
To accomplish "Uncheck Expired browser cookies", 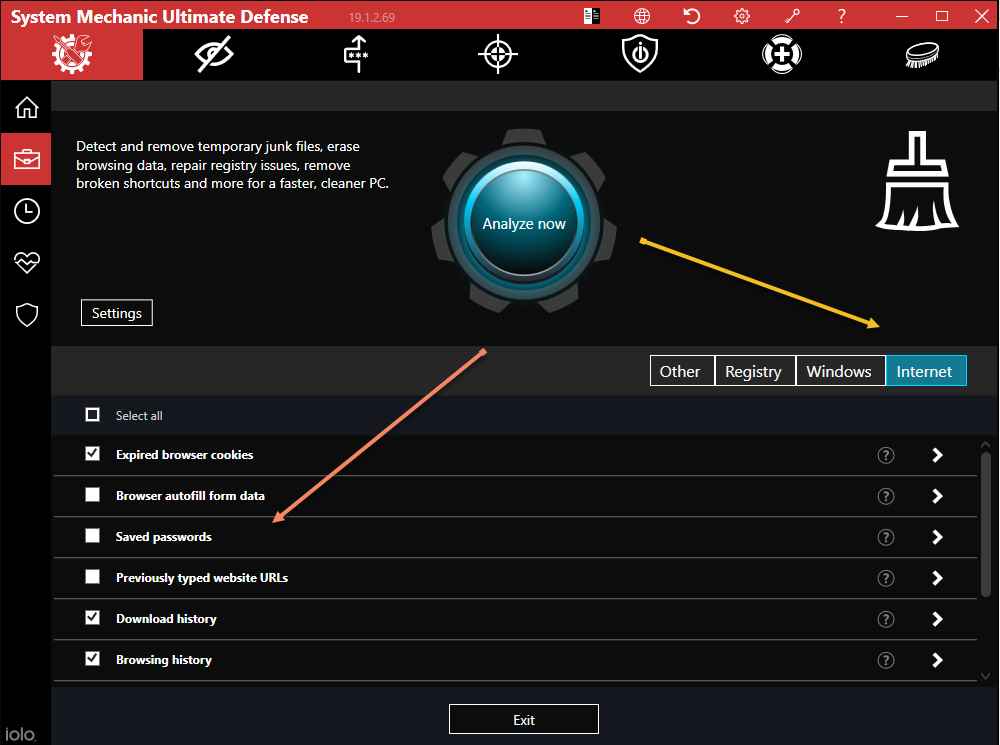I will tap(93, 454).
